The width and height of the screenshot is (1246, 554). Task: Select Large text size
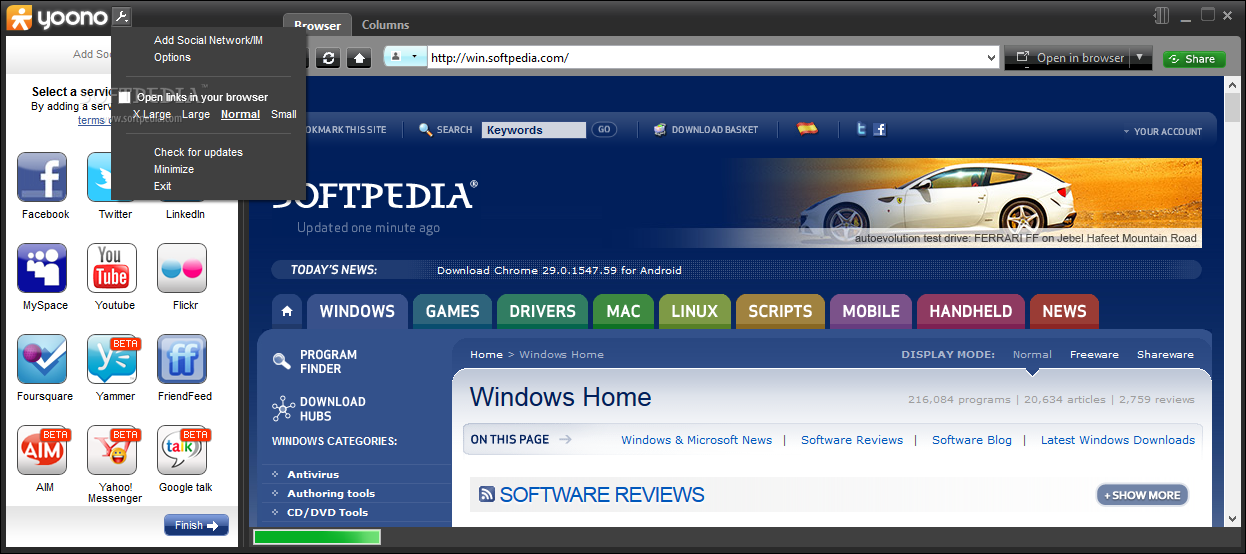(196, 114)
